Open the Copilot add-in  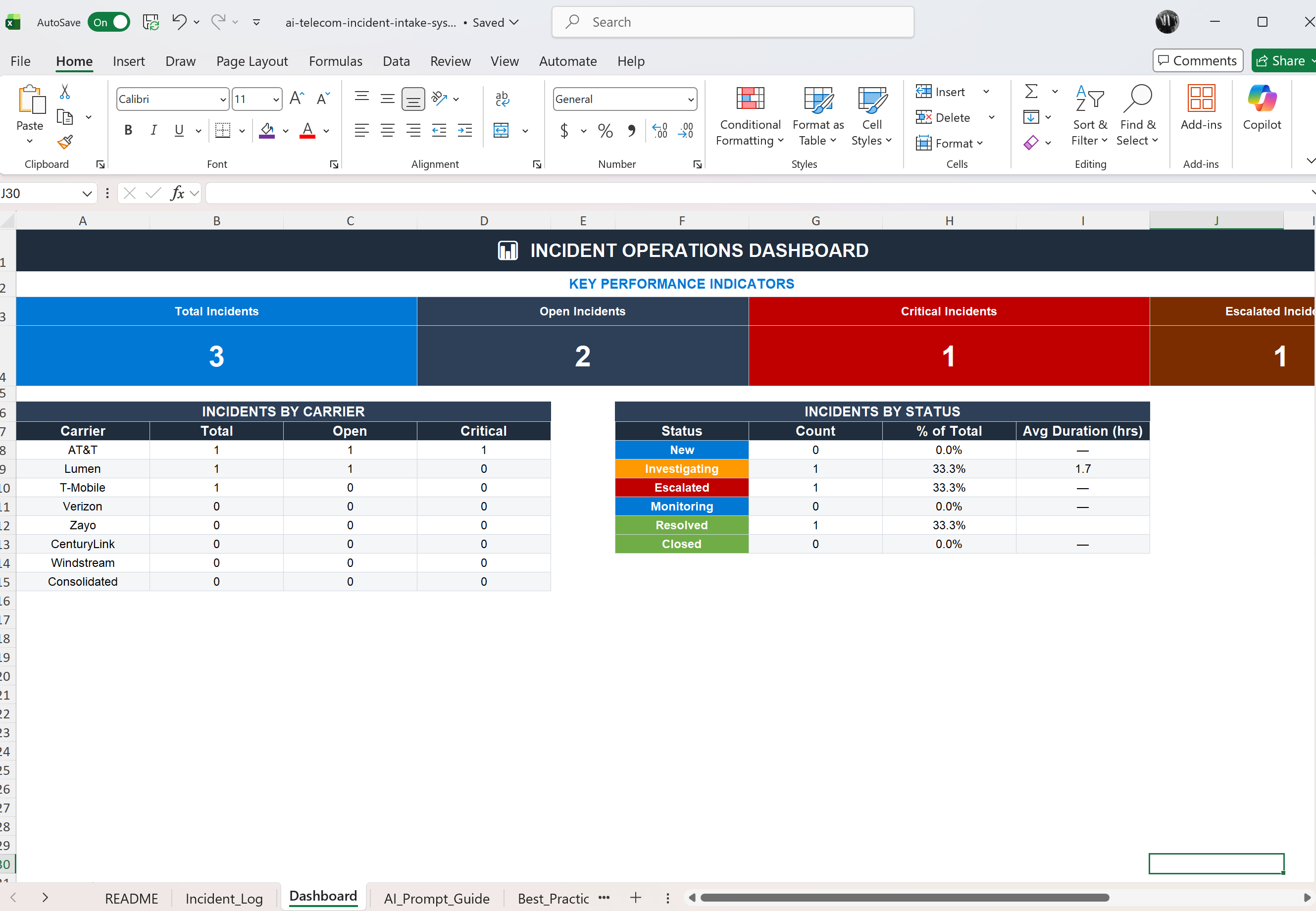(x=1261, y=108)
